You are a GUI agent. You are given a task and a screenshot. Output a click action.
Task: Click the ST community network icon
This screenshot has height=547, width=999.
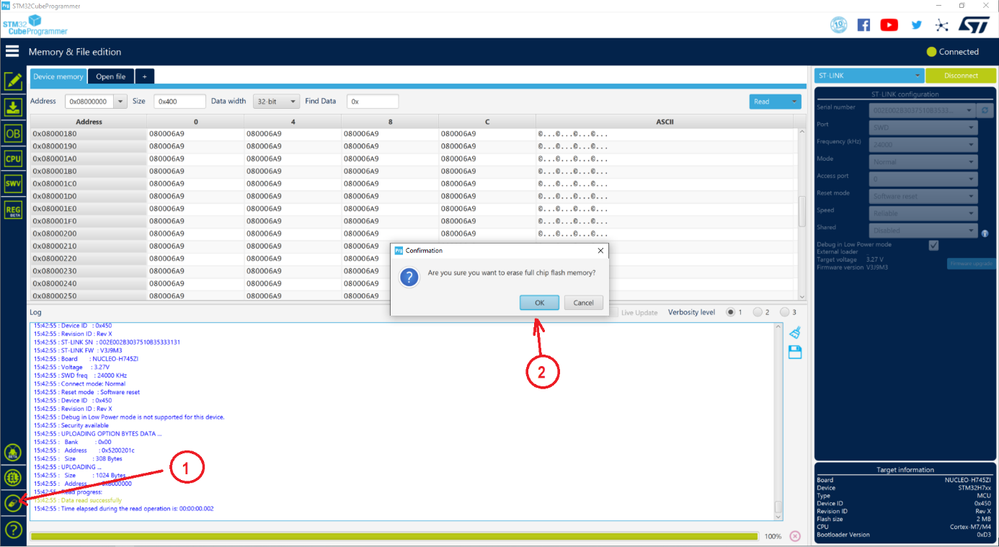tap(941, 25)
